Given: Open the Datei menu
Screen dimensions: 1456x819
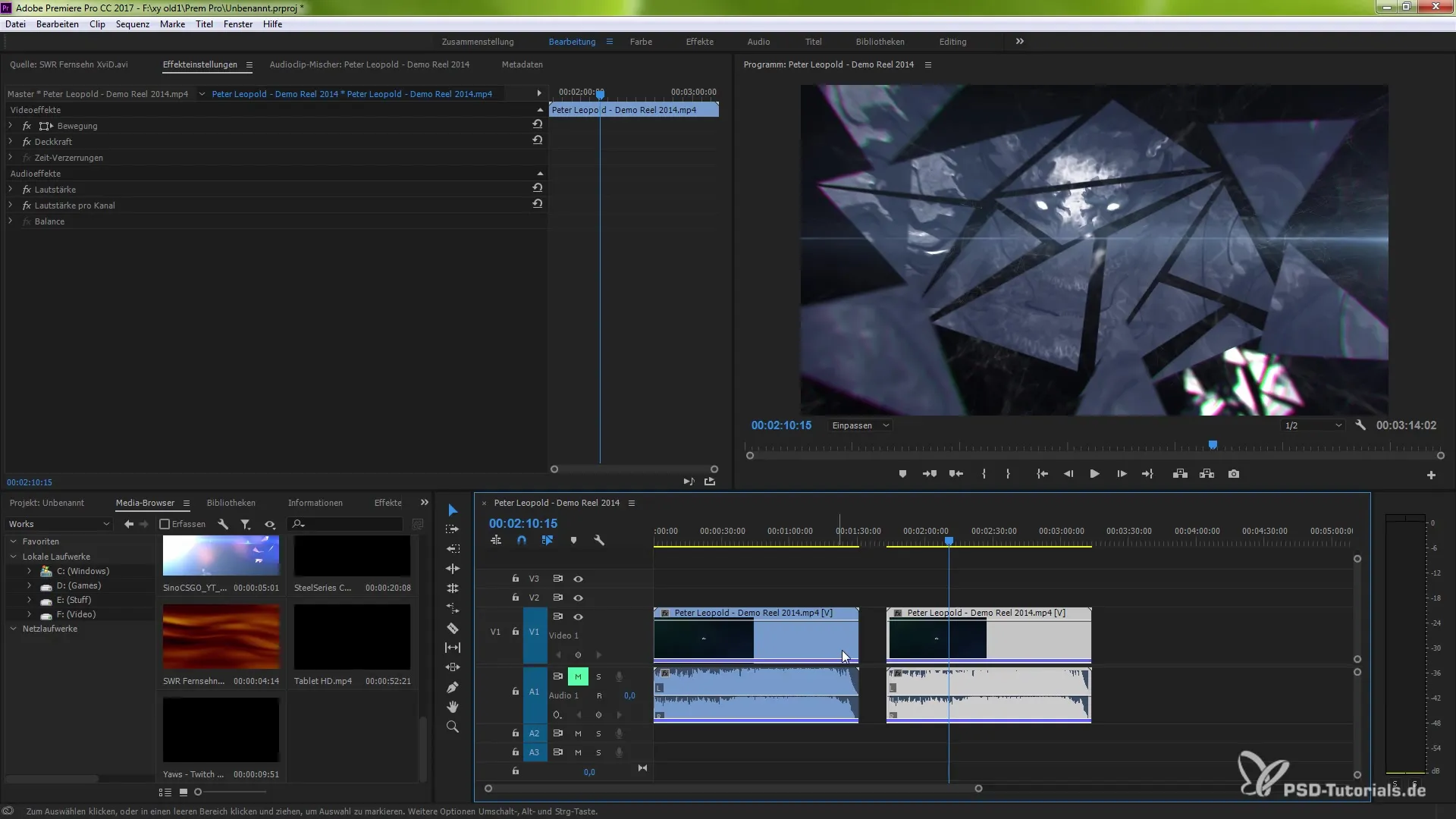Looking at the screenshot, I should [x=15, y=24].
